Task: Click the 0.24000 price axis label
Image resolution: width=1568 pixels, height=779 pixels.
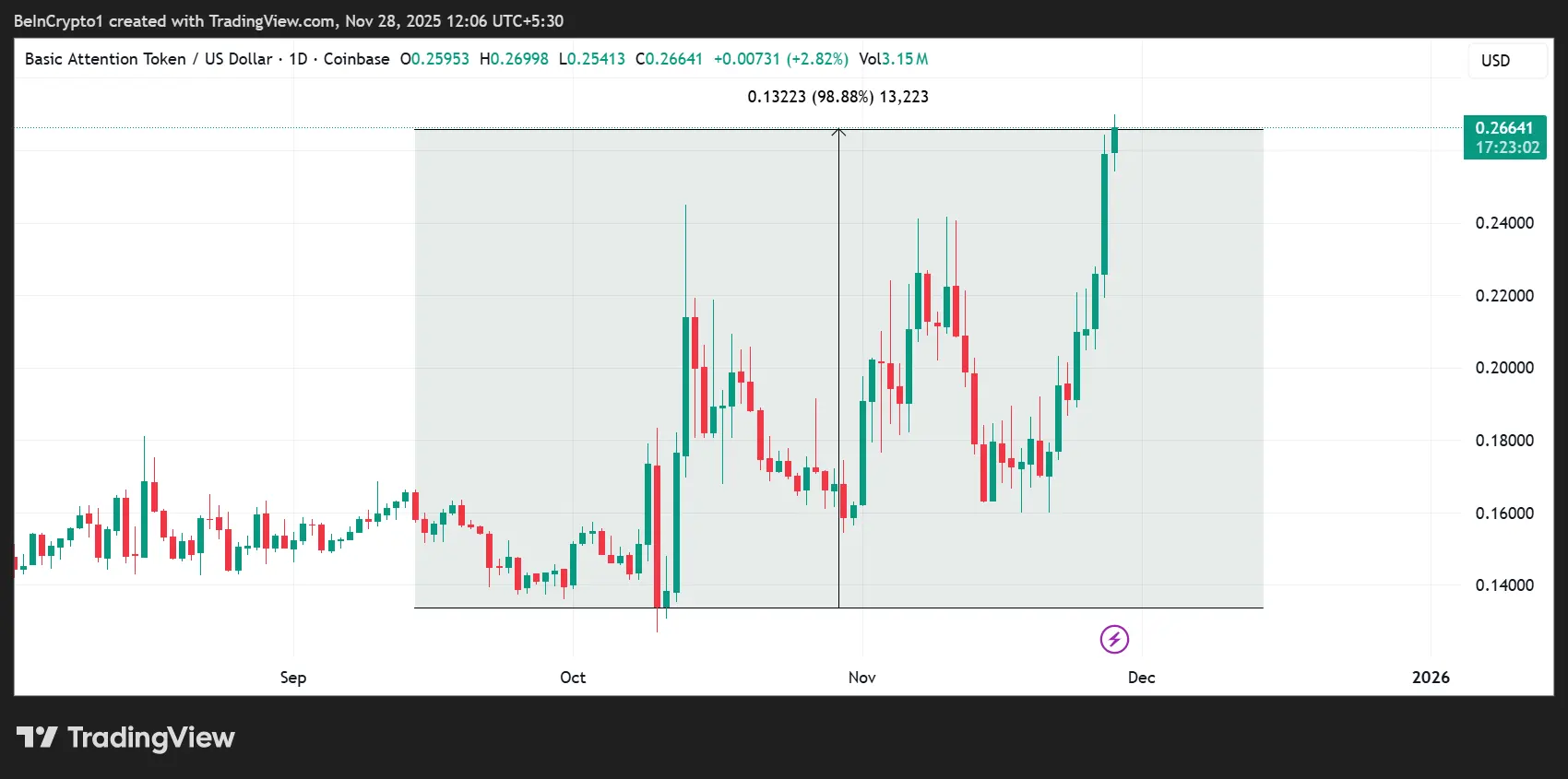Action: 1504,223
